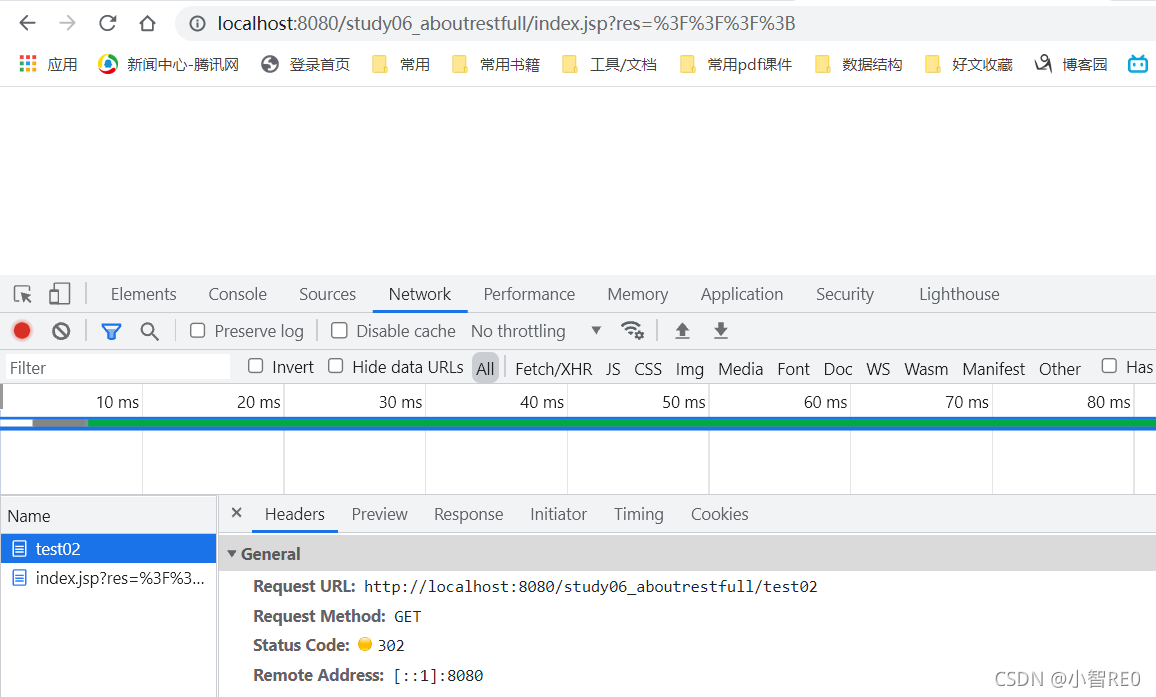Switch to the Performance tab

pos(529,294)
